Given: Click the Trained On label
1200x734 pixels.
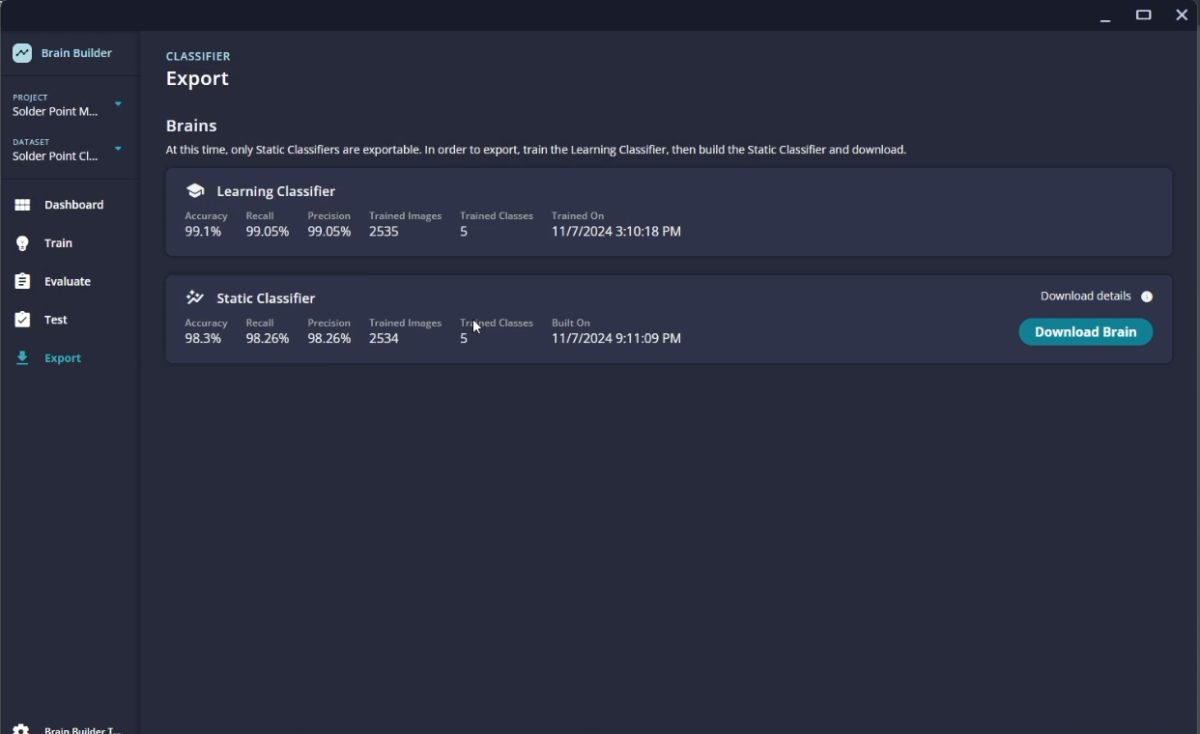Looking at the screenshot, I should 578,216.
